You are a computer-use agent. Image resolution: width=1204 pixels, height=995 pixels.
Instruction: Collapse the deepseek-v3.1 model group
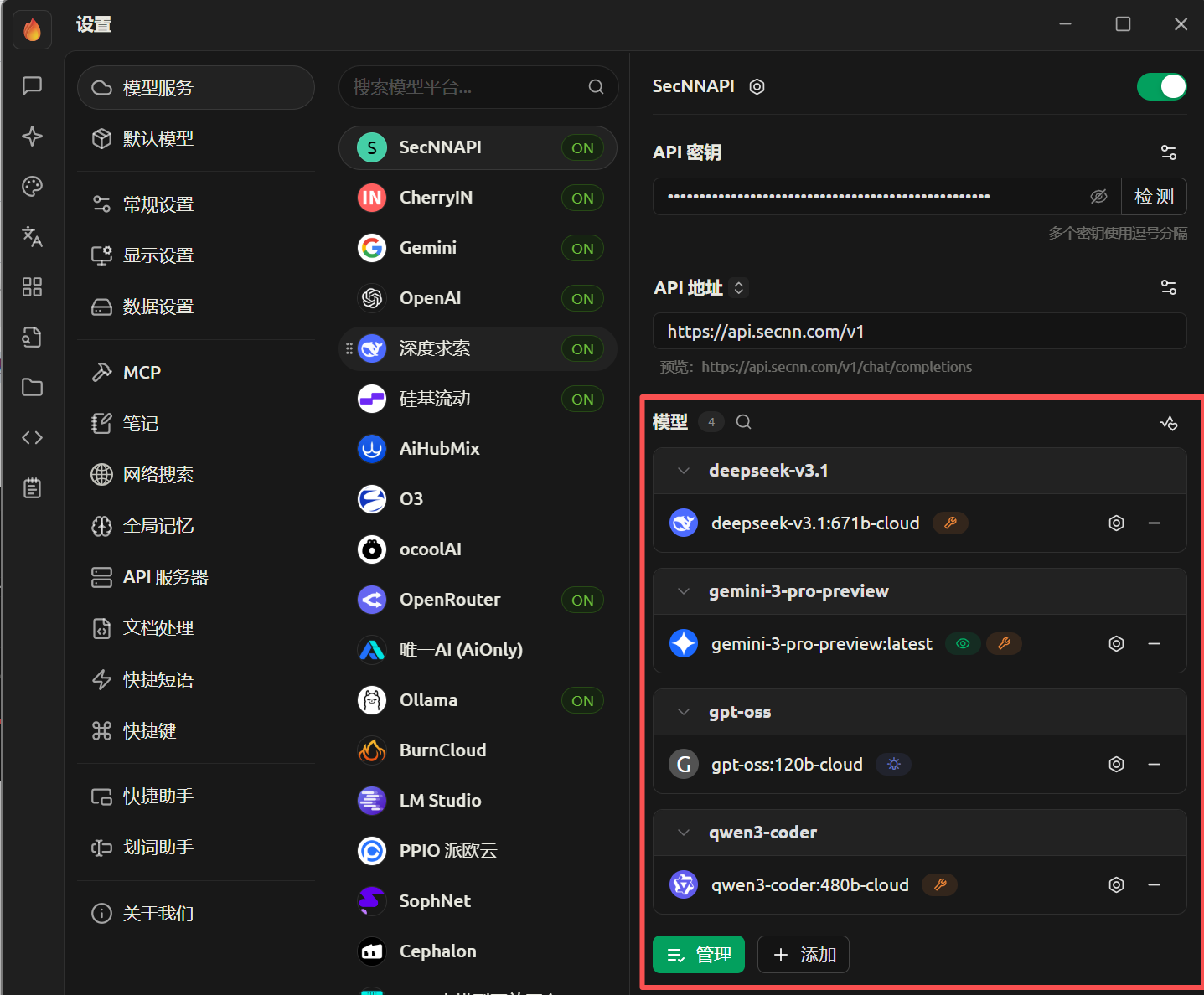pyautogui.click(x=684, y=471)
